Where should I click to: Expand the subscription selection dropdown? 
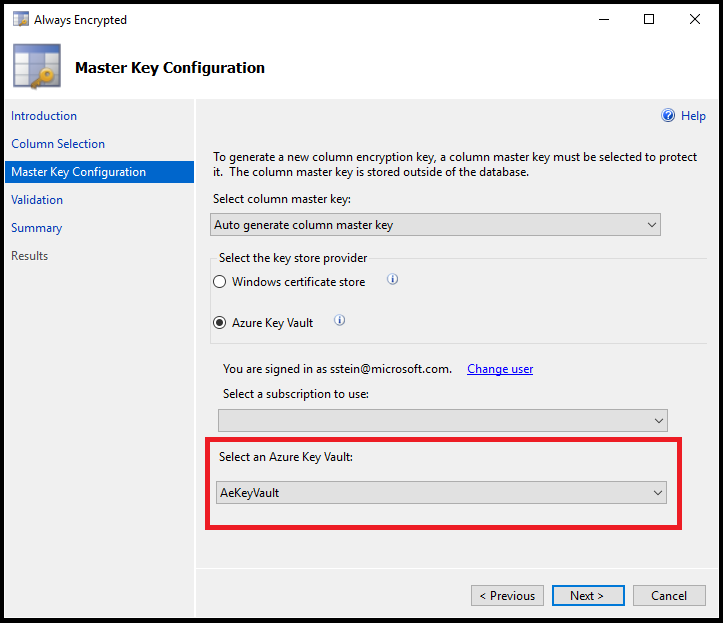442,420
